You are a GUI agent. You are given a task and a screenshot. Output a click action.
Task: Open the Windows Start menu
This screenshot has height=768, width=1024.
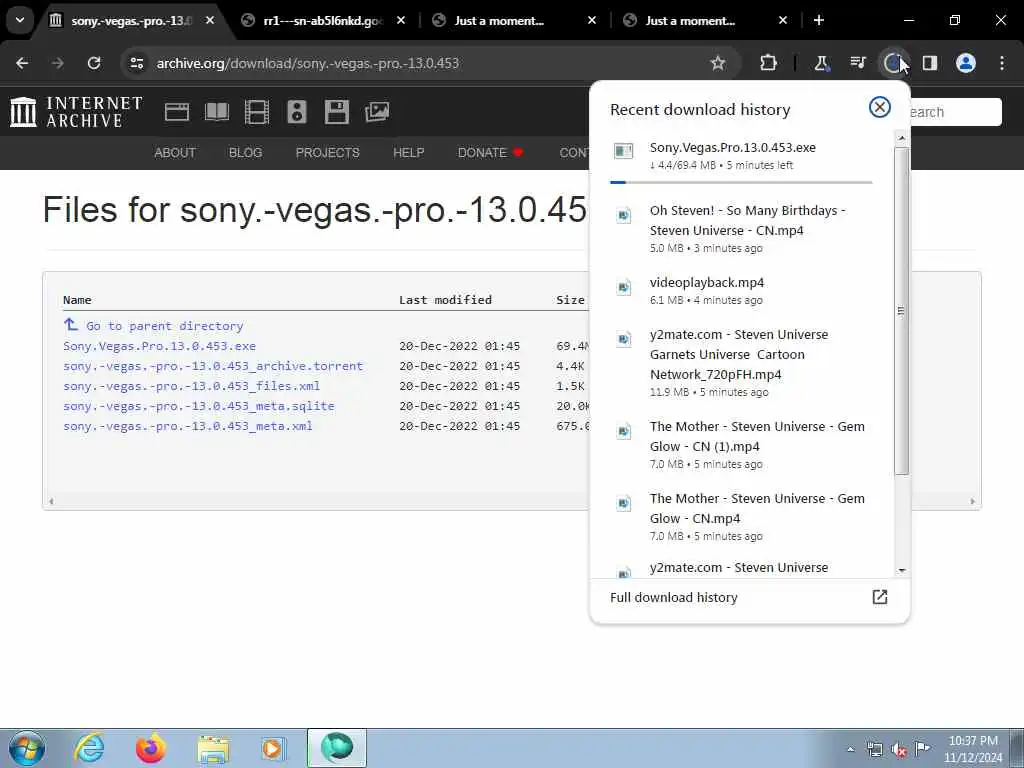(x=27, y=748)
